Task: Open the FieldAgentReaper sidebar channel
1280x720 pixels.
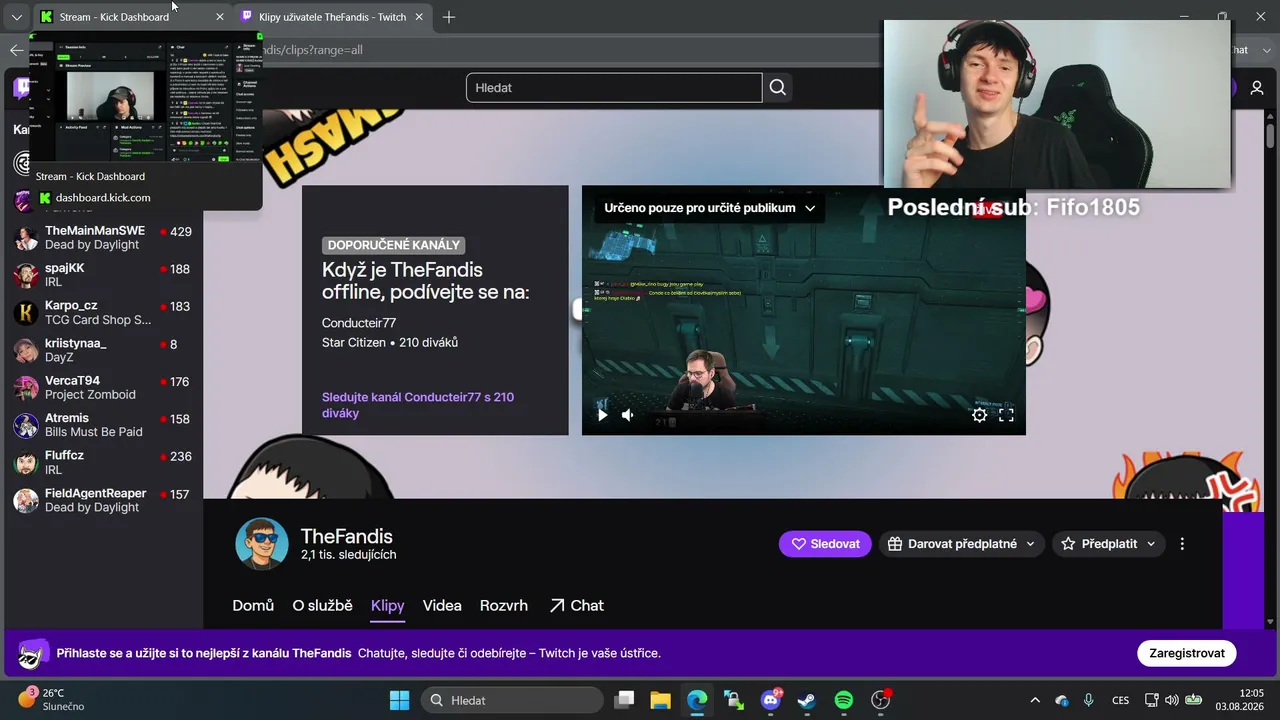Action: (102, 500)
